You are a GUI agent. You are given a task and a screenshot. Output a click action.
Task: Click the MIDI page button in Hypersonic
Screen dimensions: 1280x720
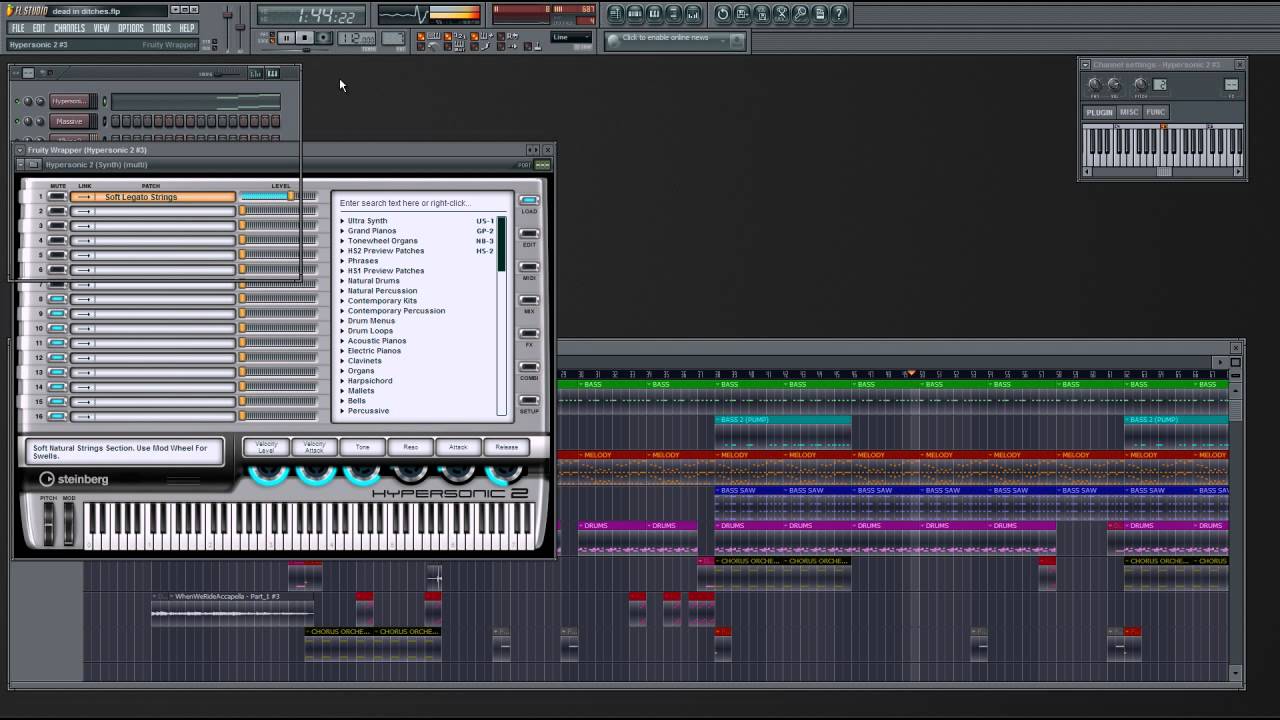tap(529, 267)
